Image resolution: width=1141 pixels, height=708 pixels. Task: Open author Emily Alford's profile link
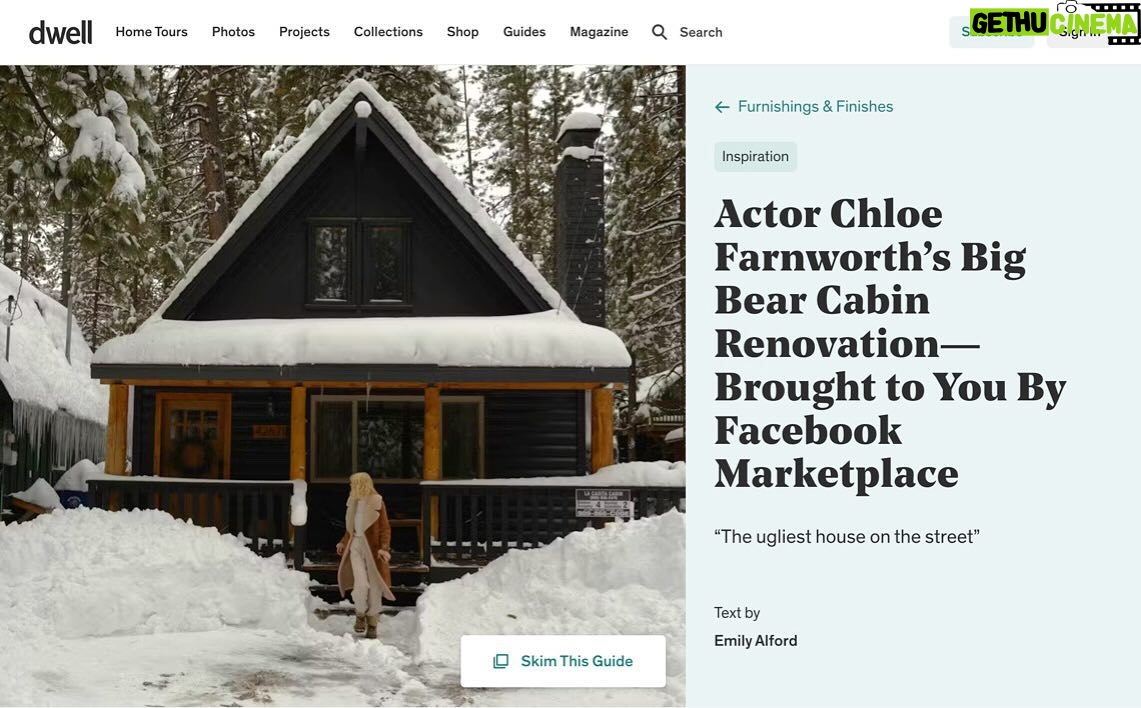[755, 640]
